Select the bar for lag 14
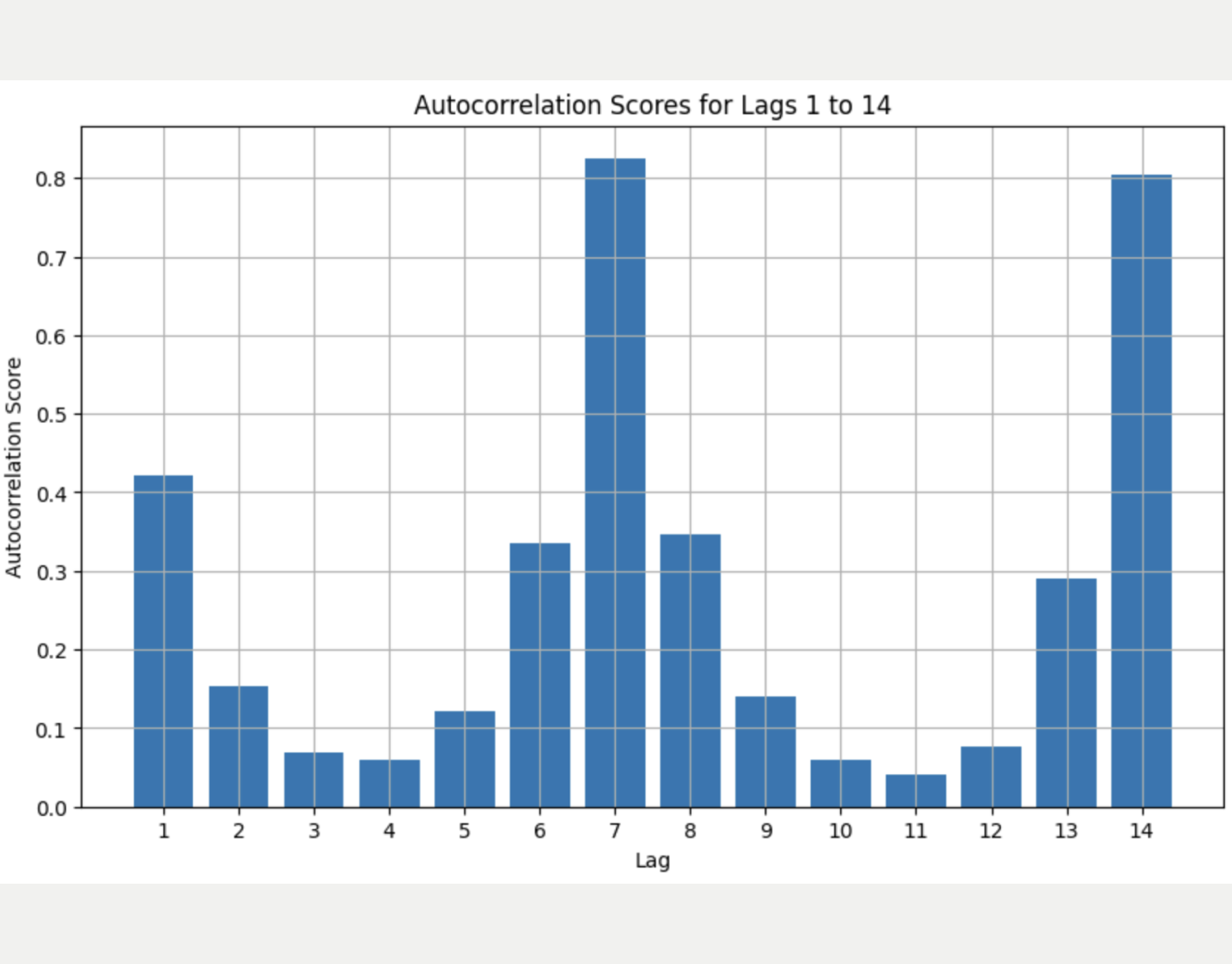This screenshot has width=1232, height=964. pyautogui.click(x=1142, y=491)
